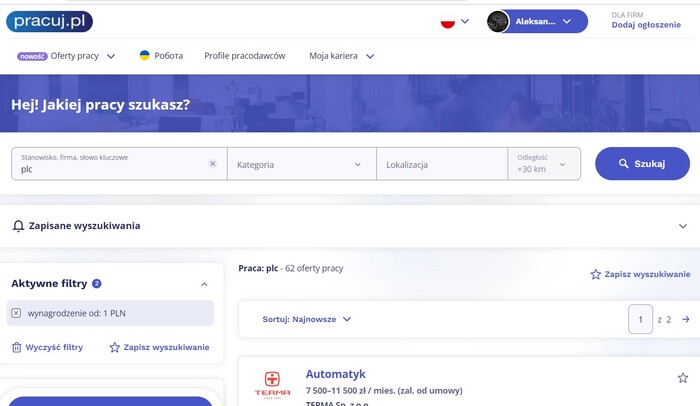Click the bell icon by Zapisane wyszukiwania
The image size is (700, 406).
[x=18, y=226]
